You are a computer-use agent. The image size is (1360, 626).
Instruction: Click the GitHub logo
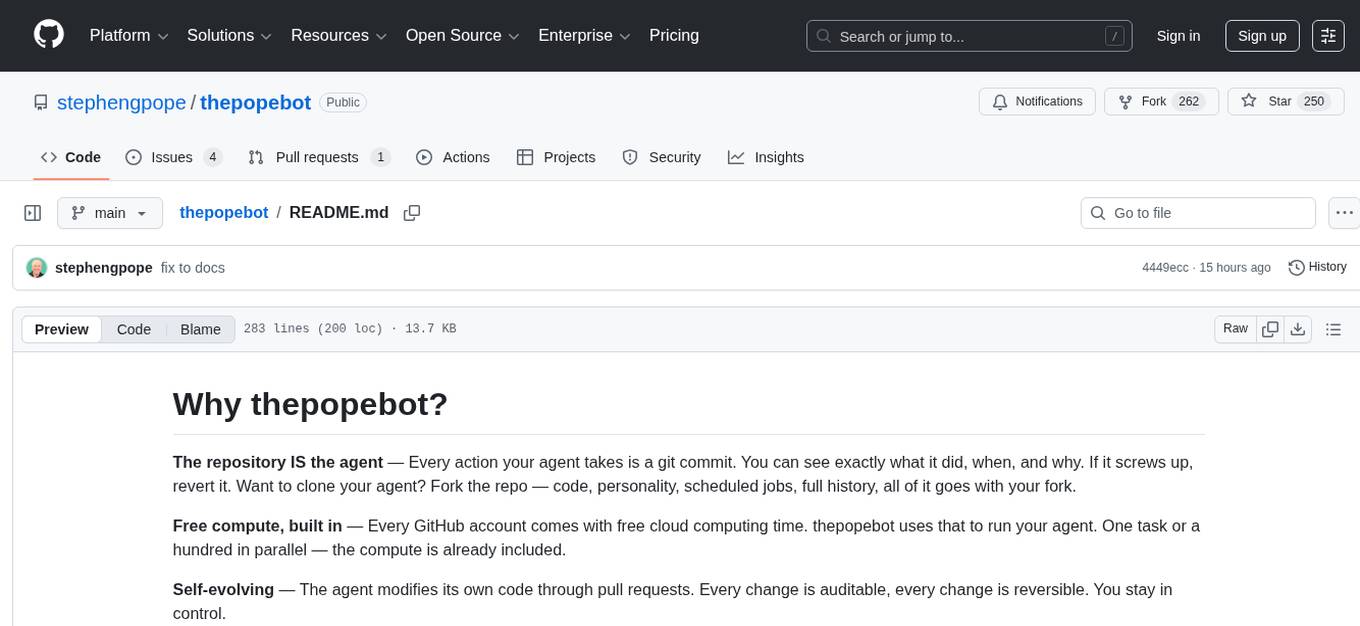pyautogui.click(x=48, y=35)
